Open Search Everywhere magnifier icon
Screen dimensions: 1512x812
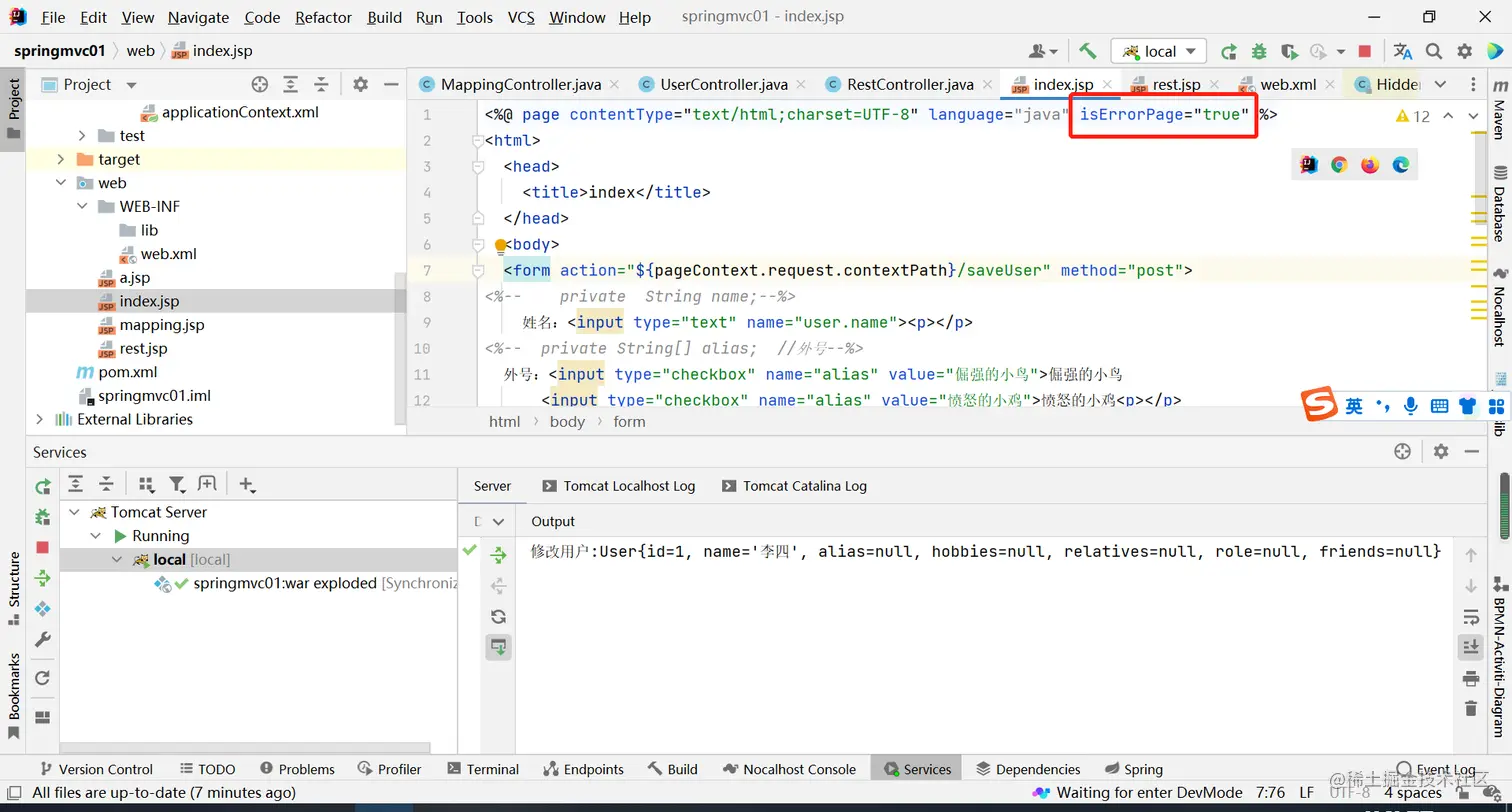click(1434, 51)
